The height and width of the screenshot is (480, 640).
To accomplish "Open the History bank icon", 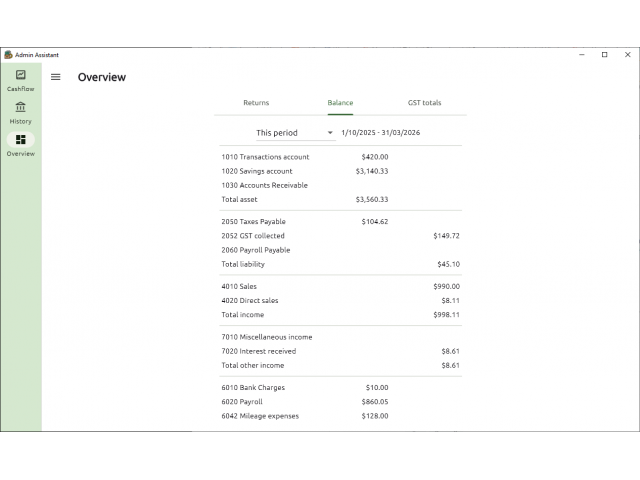I will pos(20,108).
